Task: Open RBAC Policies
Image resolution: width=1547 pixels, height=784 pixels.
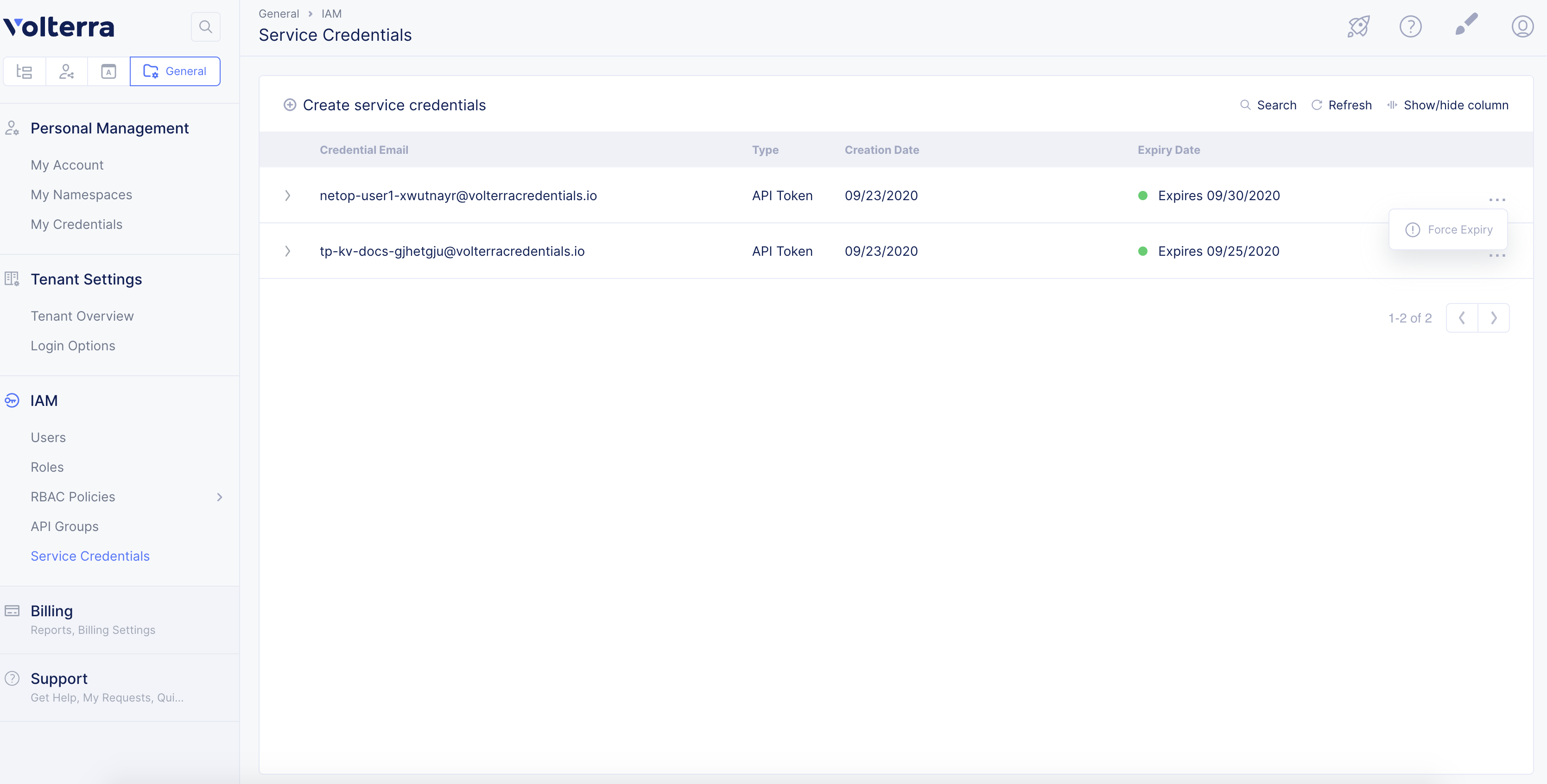Action: [x=73, y=497]
